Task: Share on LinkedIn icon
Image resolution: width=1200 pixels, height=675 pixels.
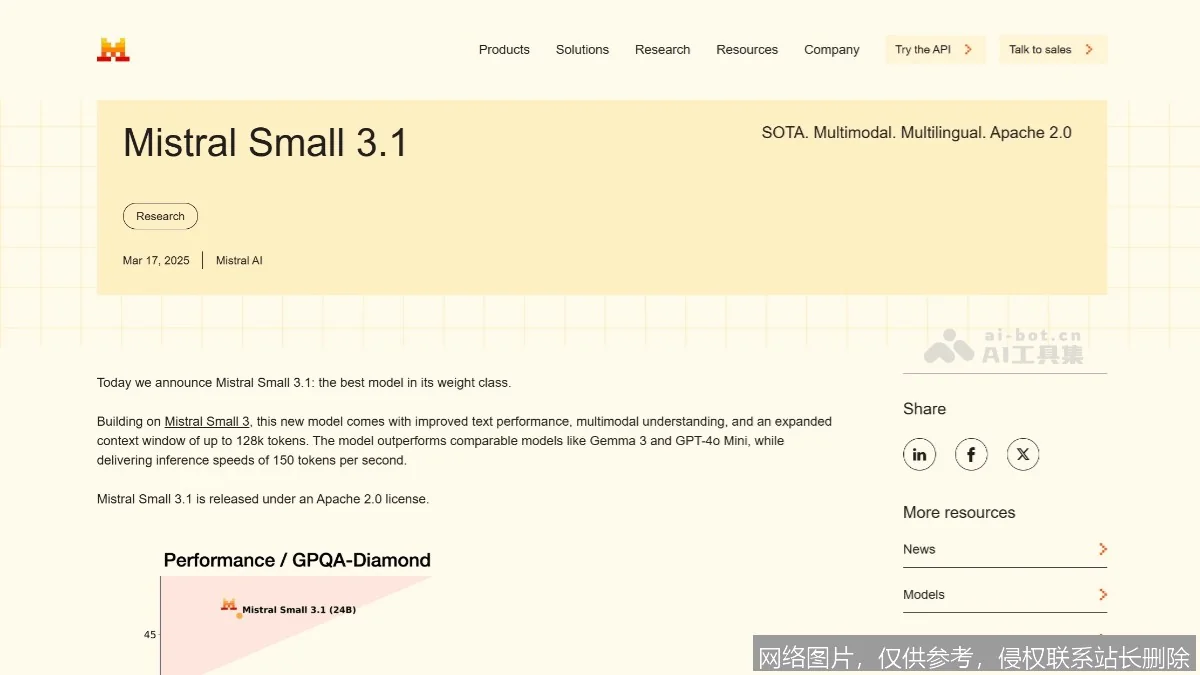Action: 919,454
